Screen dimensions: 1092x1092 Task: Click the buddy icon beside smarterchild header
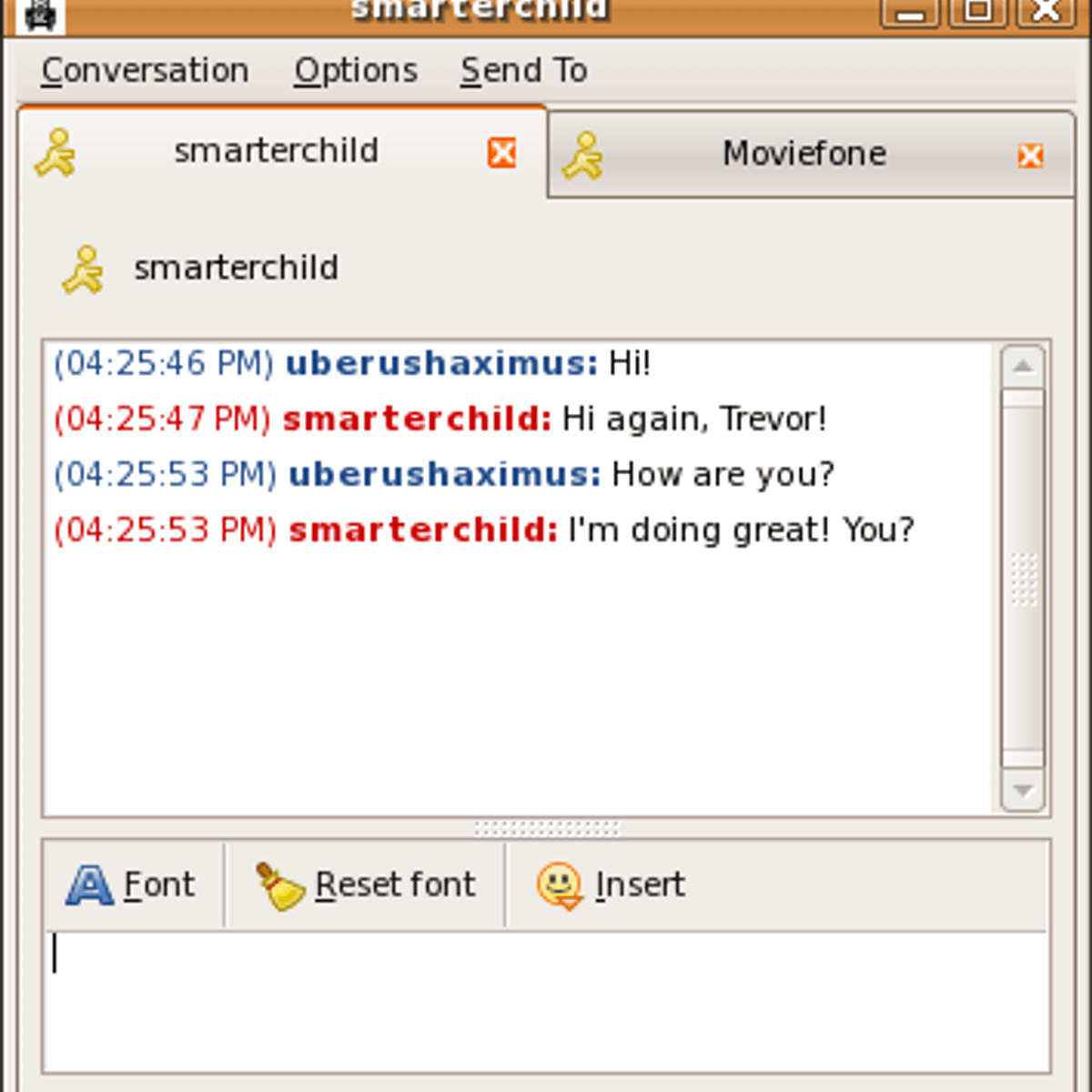tap(83, 269)
